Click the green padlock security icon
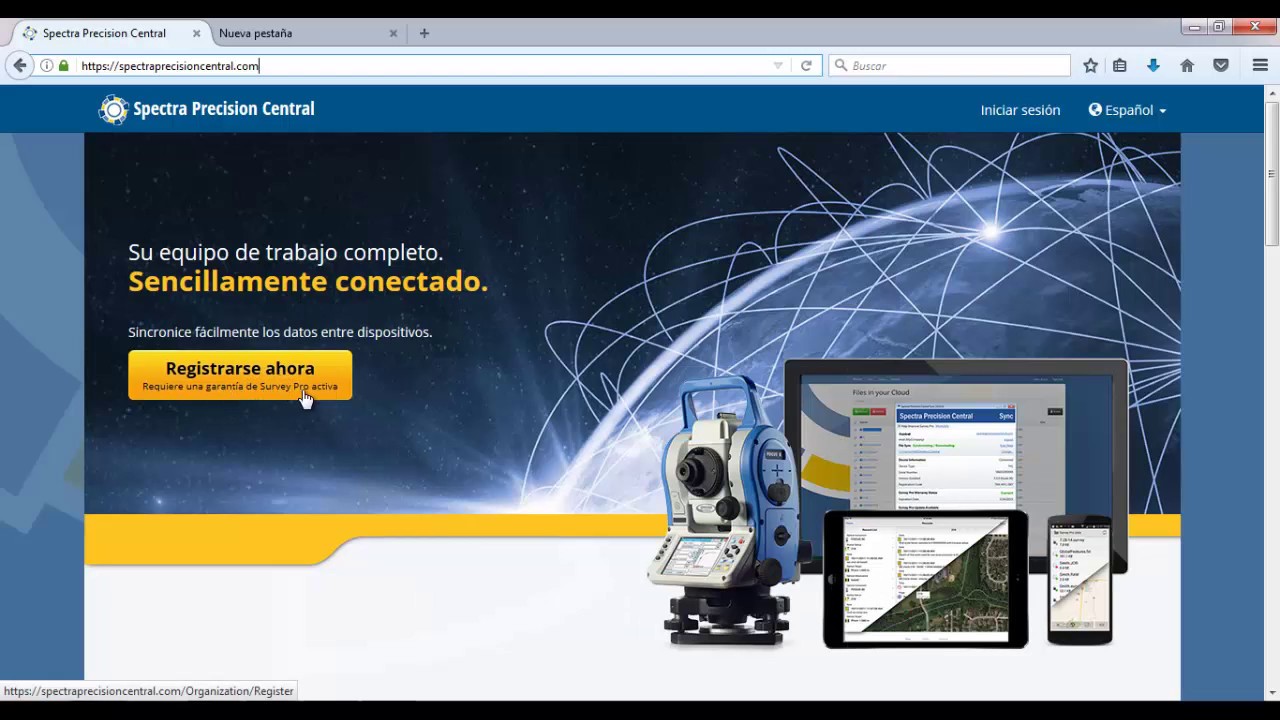Image resolution: width=1280 pixels, height=720 pixels. [x=64, y=65]
